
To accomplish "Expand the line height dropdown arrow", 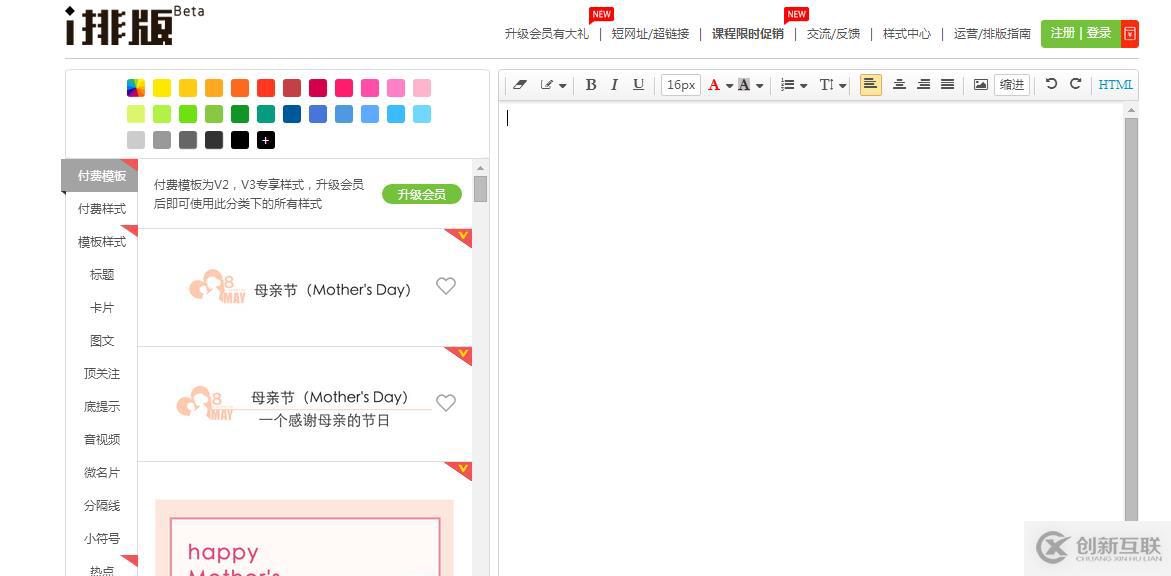I will [842, 86].
